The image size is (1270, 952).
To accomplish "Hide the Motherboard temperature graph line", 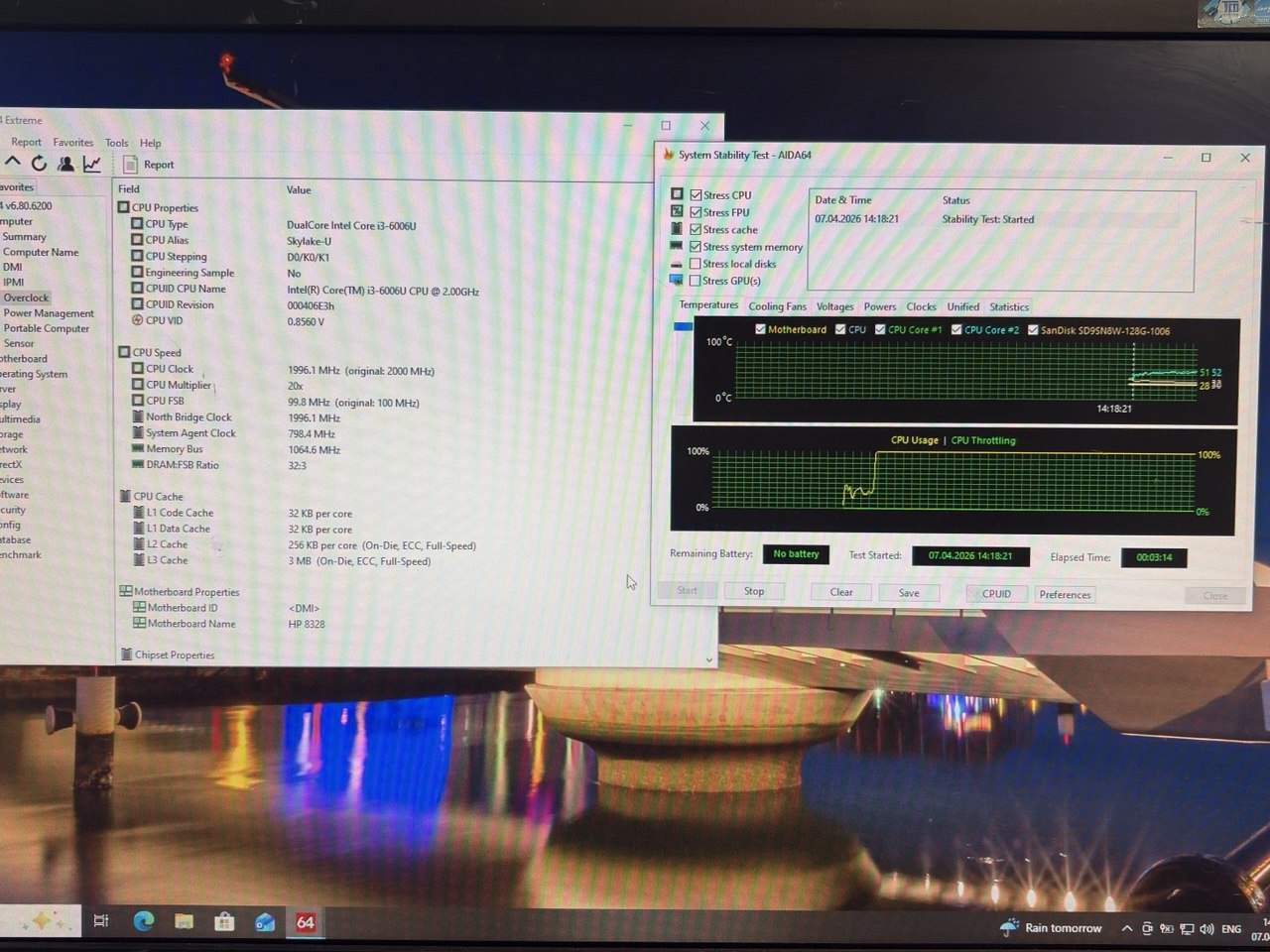I will coord(760,329).
